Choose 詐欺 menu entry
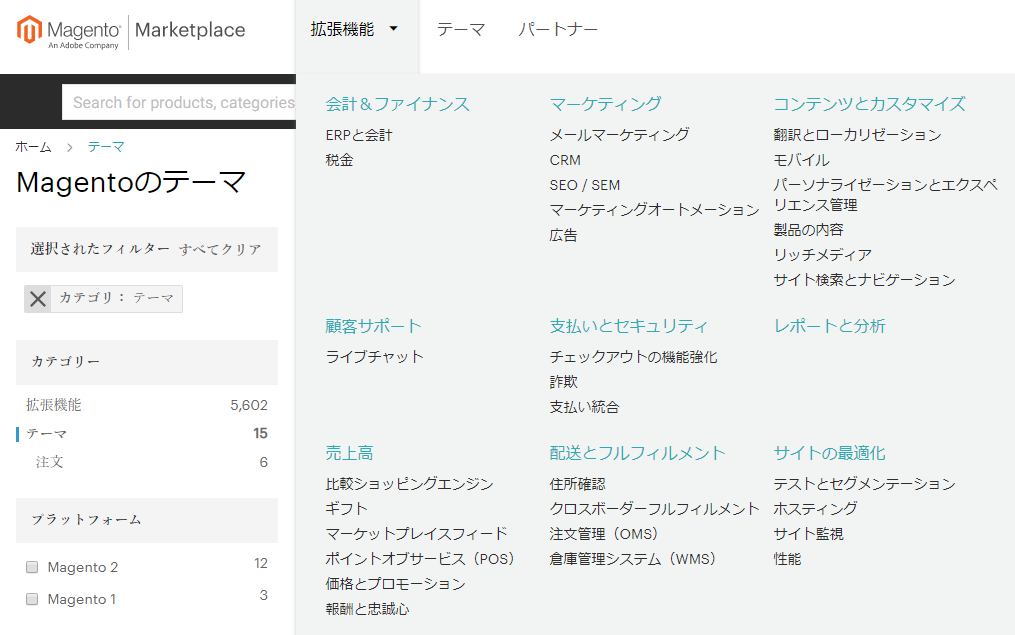The height and width of the screenshot is (635, 1015). [563, 382]
